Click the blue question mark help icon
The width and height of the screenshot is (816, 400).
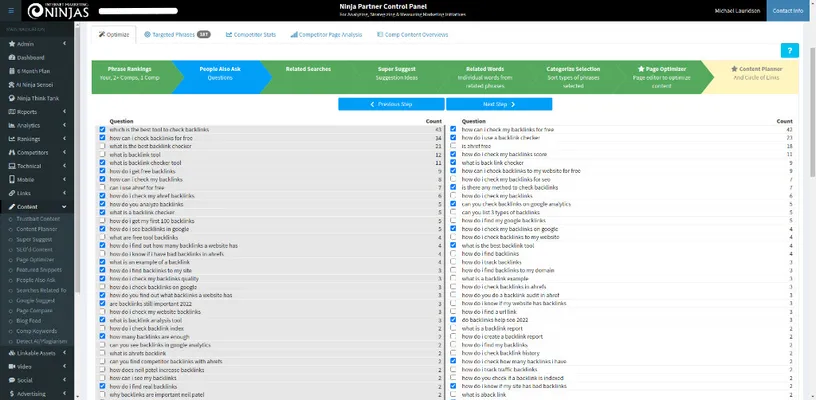[x=789, y=51]
